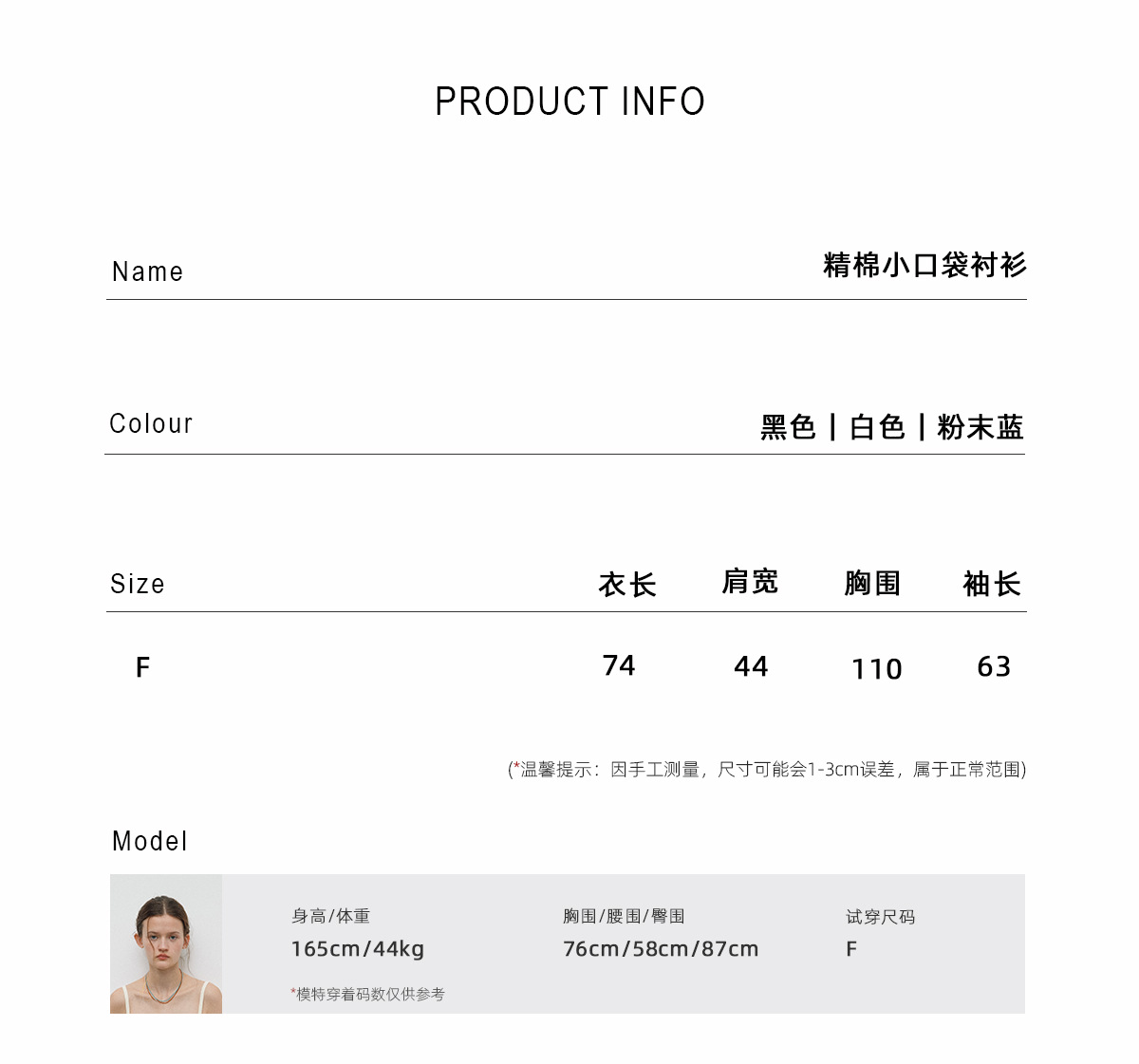Click the bust value 110

pos(876,669)
